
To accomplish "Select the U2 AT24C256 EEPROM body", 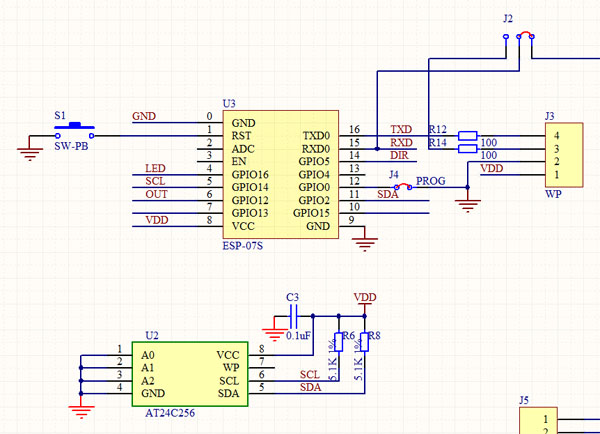I will click(190, 374).
